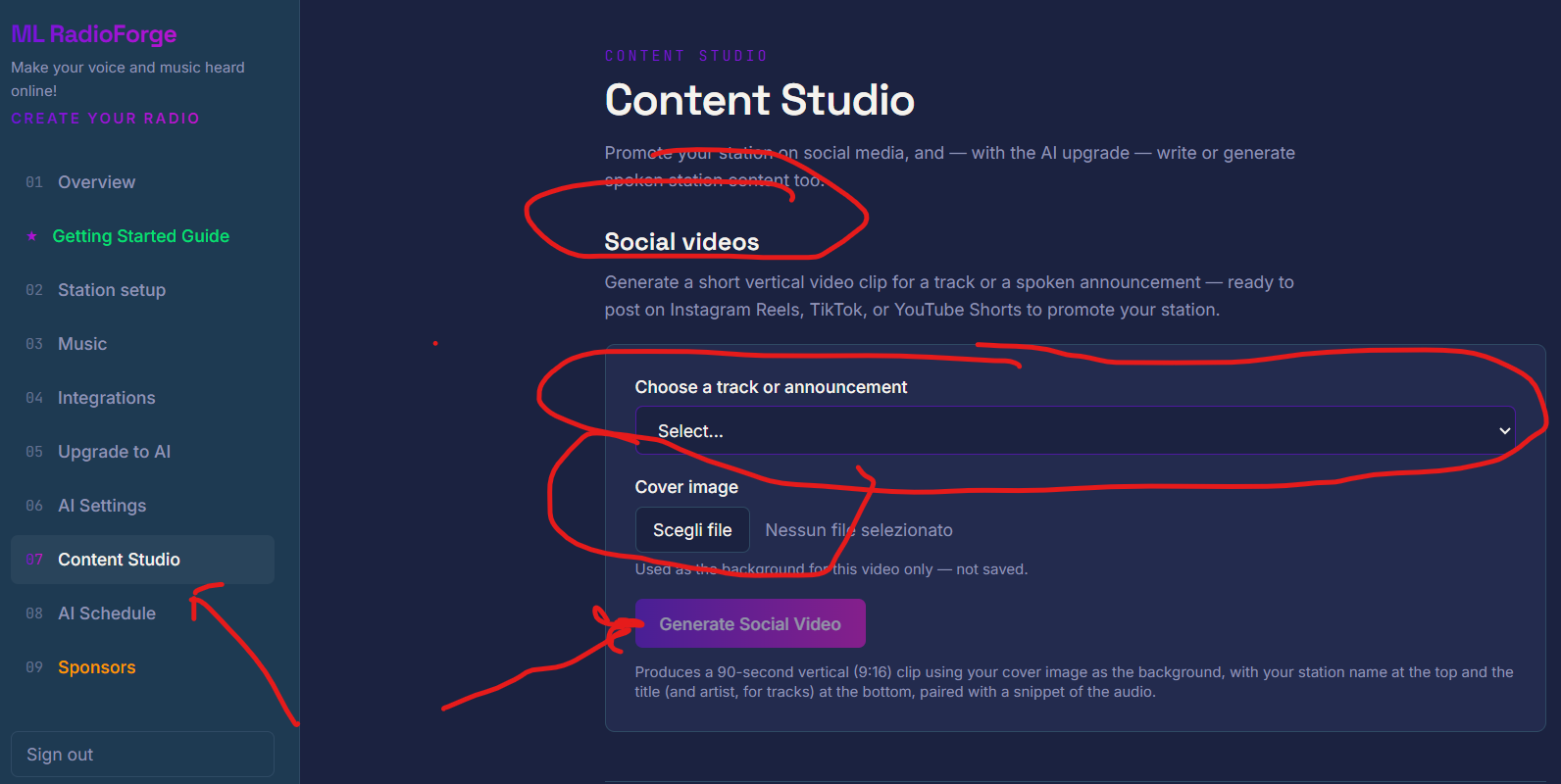Click the 'Content Studio' page heading
Screen dimensions: 1561x784
760,100
